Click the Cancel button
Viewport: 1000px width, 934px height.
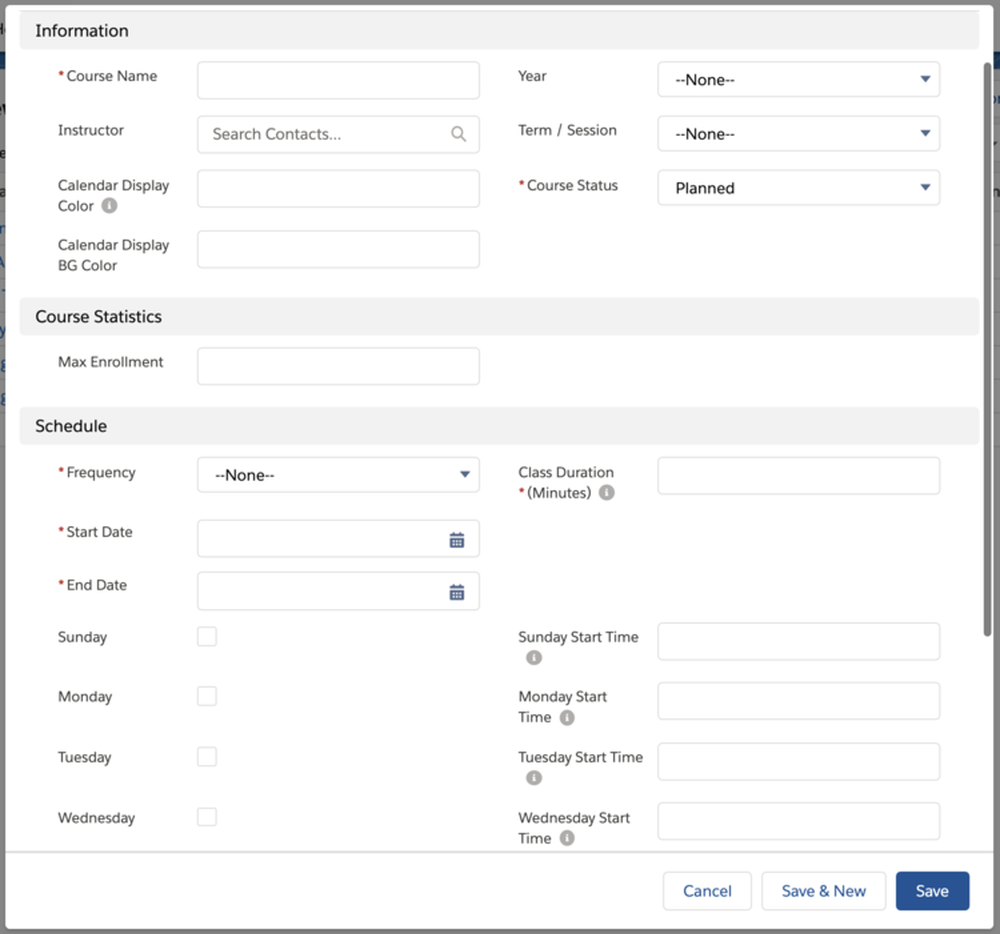(707, 891)
